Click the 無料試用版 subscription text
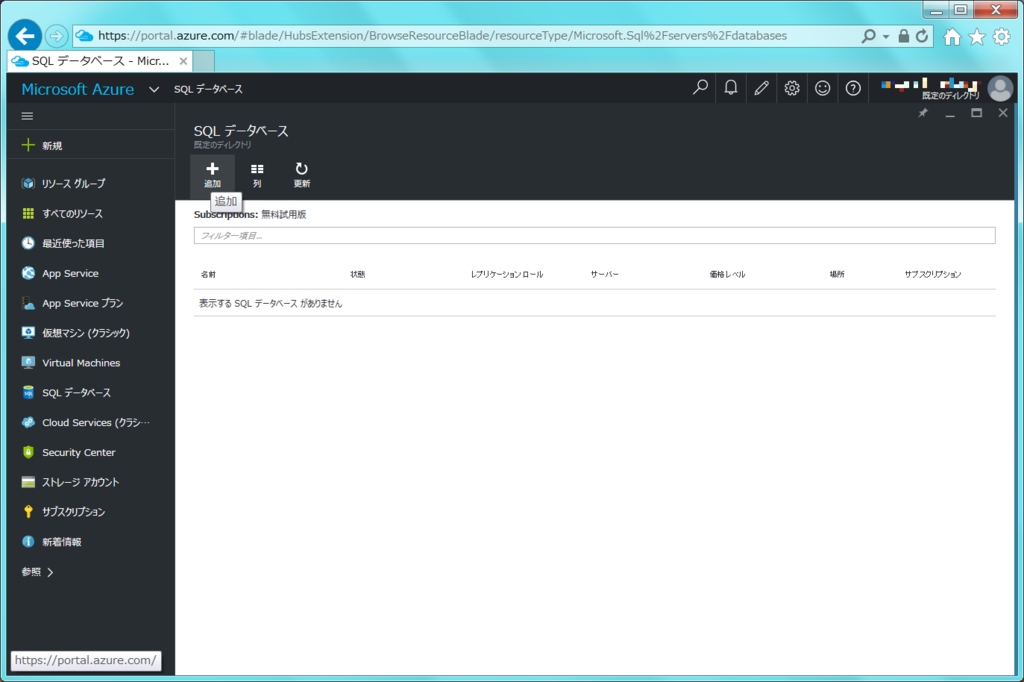Image resolution: width=1024 pixels, height=682 pixels. (x=283, y=214)
